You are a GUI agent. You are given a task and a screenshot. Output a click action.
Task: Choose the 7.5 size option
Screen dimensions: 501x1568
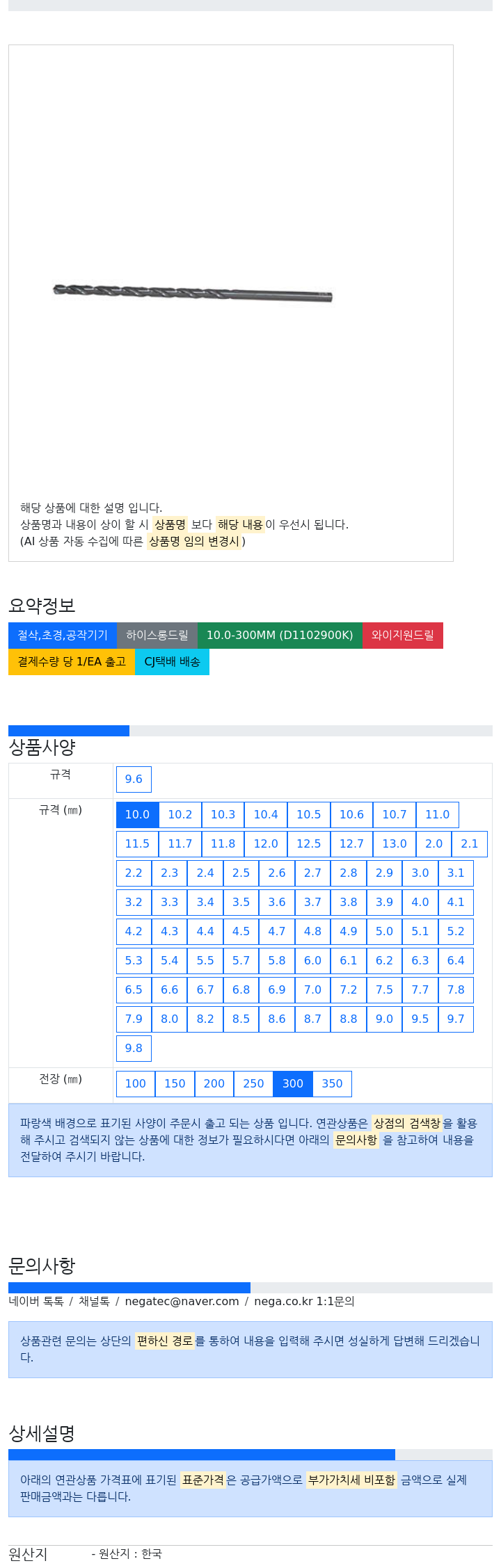(x=384, y=990)
